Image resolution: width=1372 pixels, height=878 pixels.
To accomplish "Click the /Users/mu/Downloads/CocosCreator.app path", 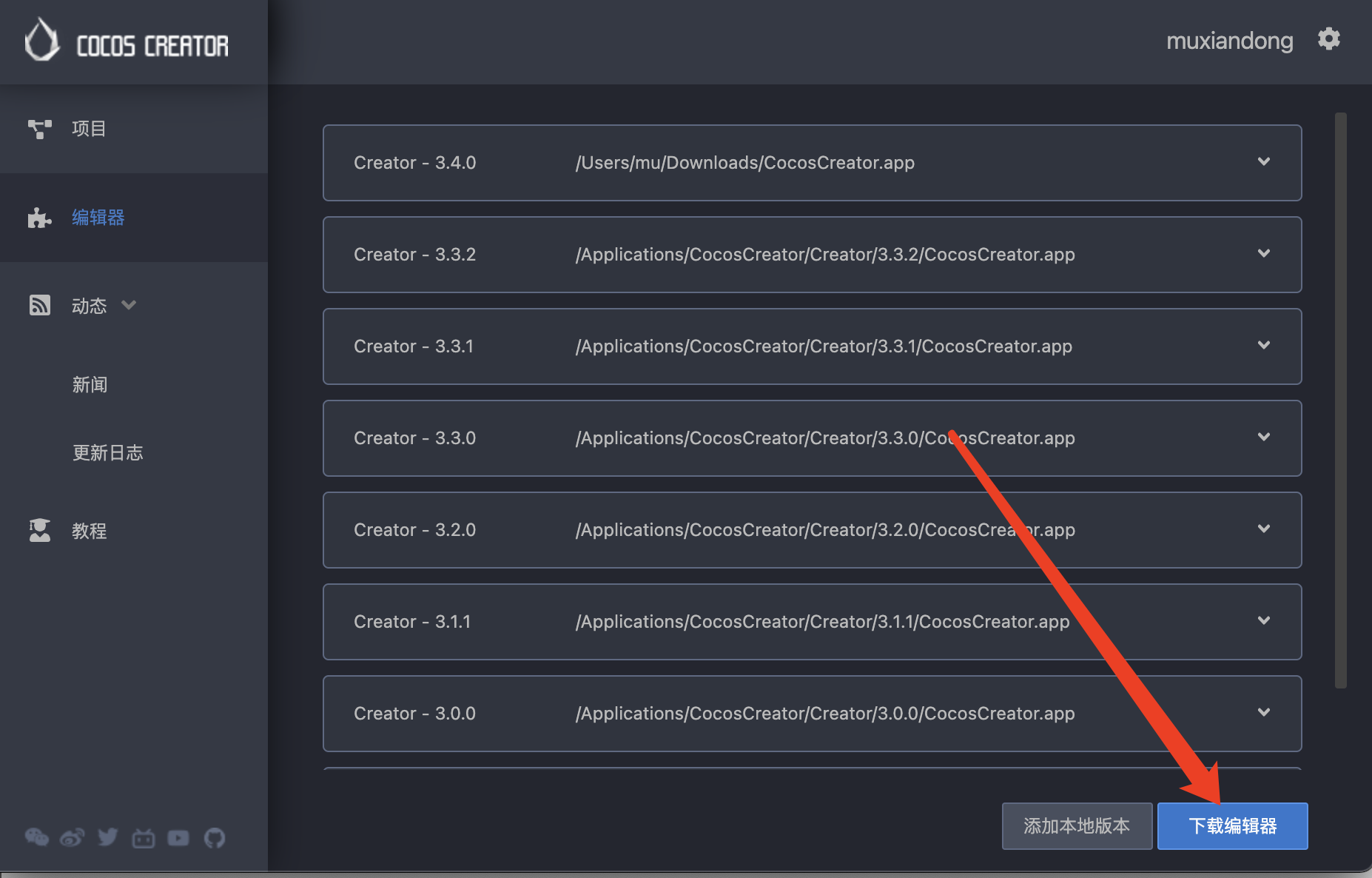I will pos(745,162).
